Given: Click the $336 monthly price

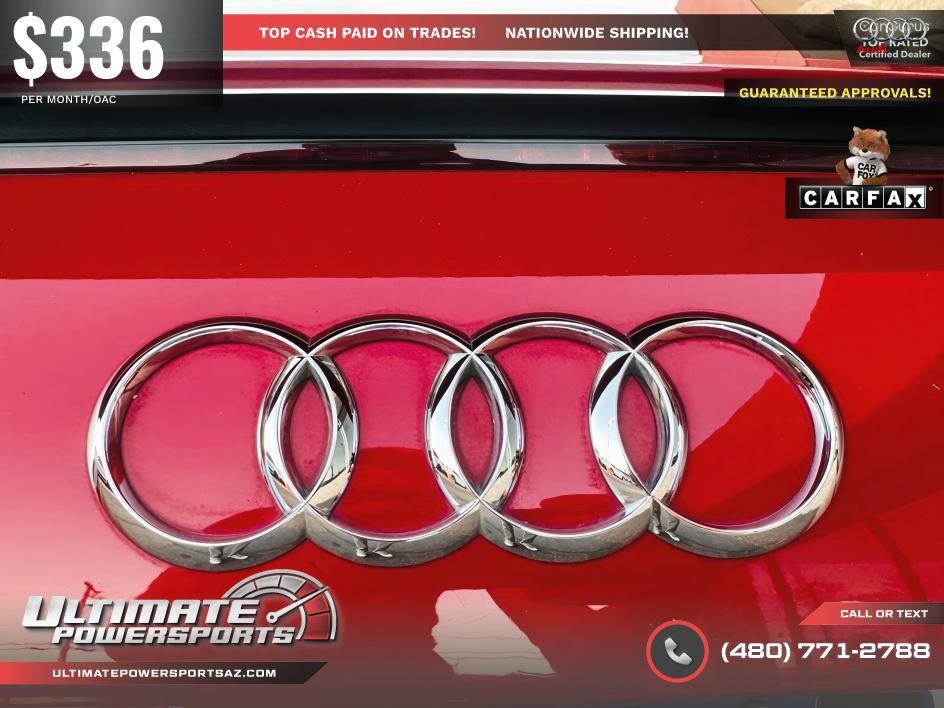Looking at the screenshot, I should coord(88,50).
